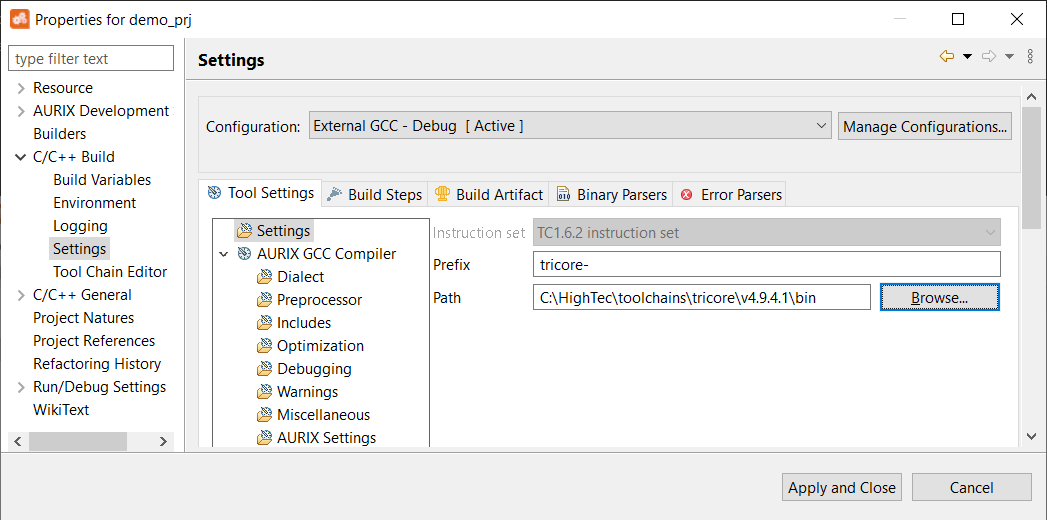Select Dialect under AURIX GCC Compiler
1047x520 pixels.
click(x=300, y=276)
